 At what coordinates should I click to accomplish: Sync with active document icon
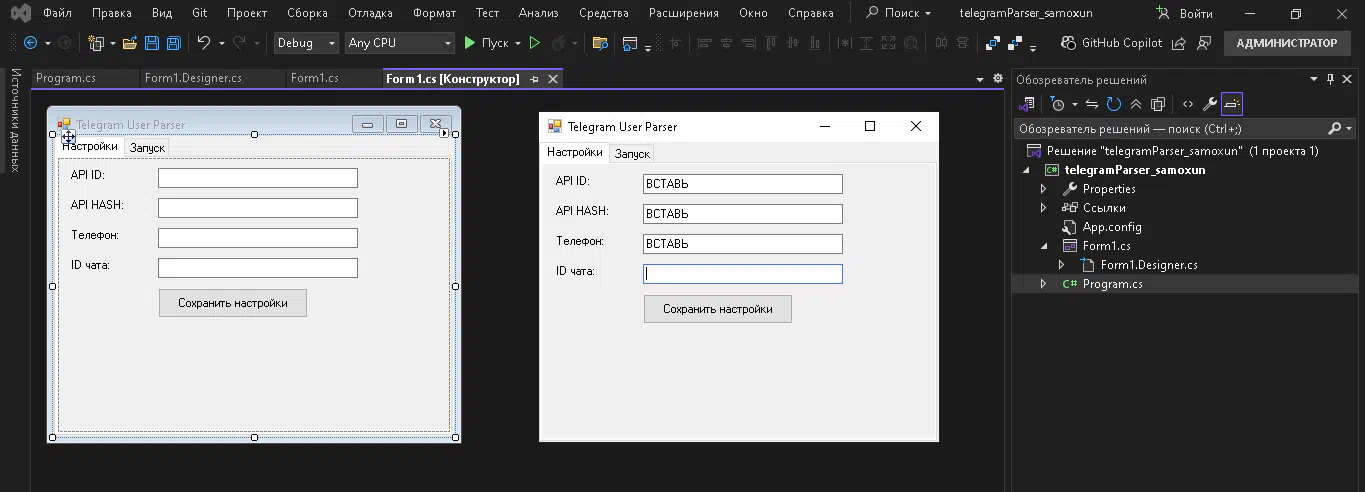tap(1092, 103)
